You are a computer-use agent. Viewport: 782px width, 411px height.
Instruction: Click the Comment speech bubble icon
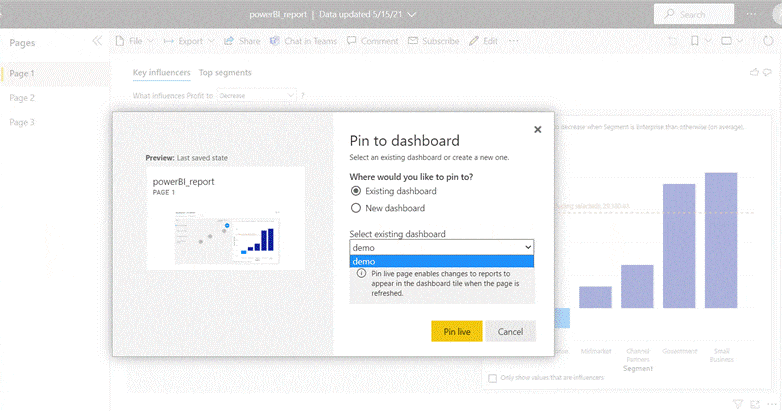pyautogui.click(x=352, y=41)
